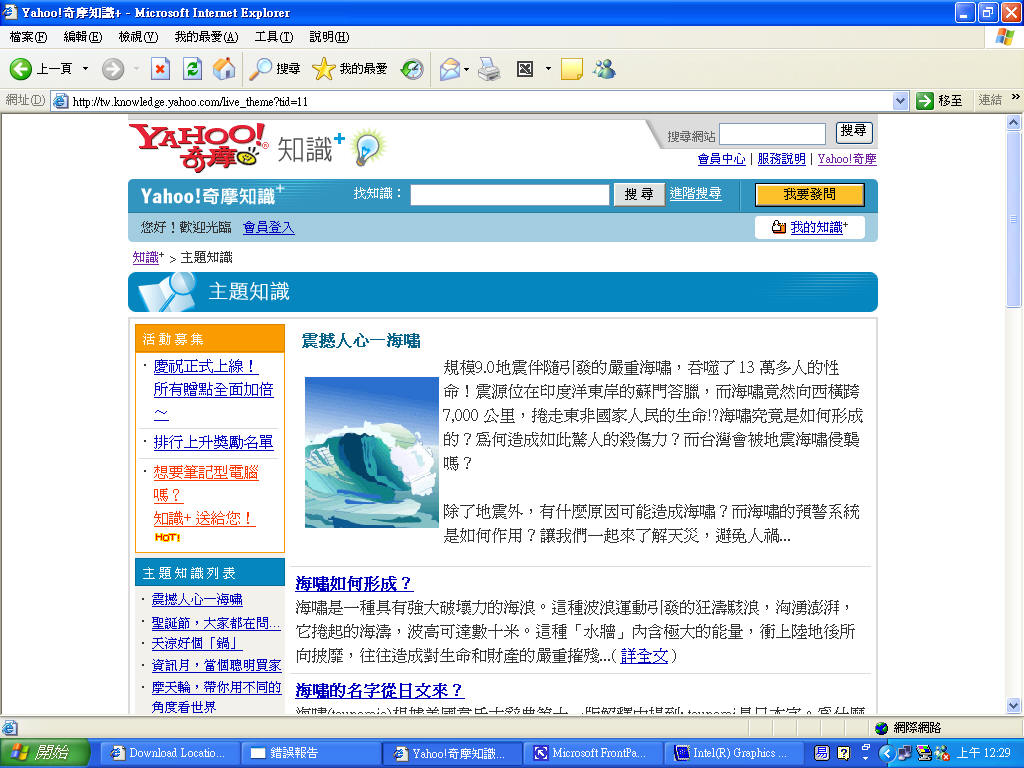This screenshot has width=1024, height=768.
Task: Go to the Home page icon
Action: tap(224, 69)
